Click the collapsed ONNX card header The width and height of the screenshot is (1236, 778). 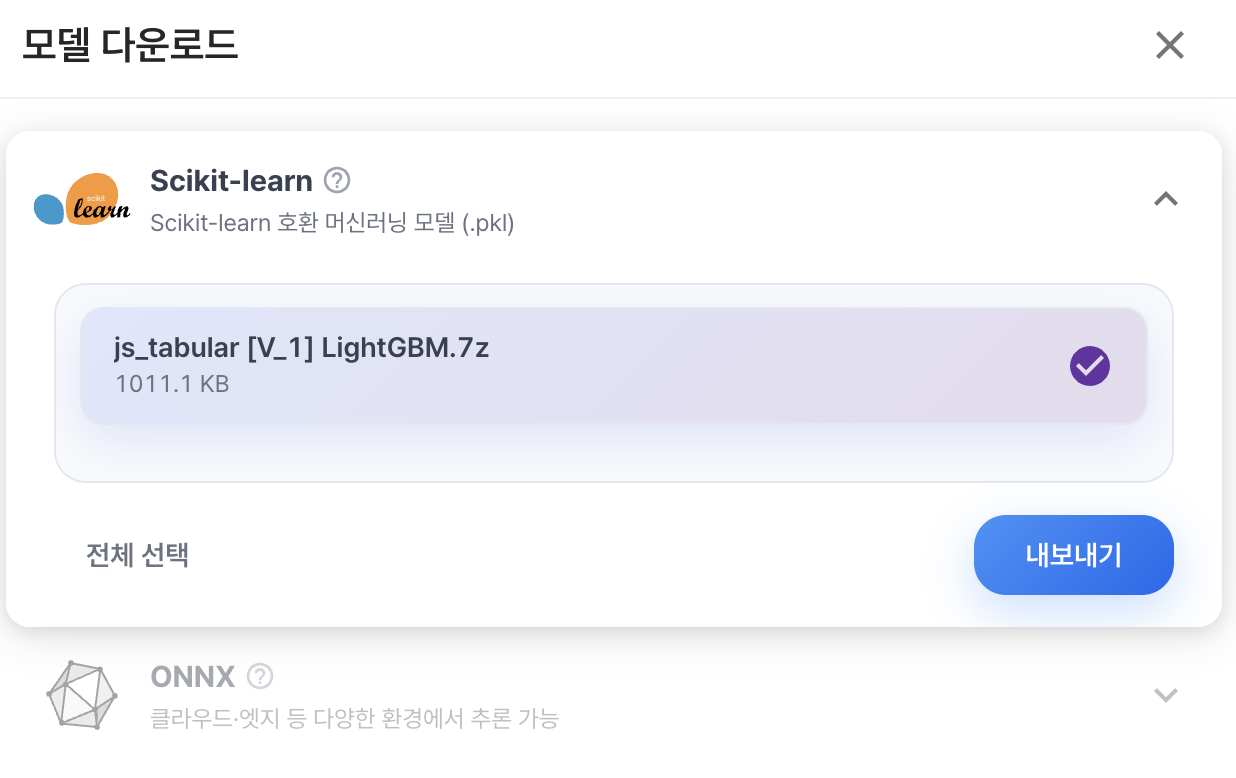coord(613,695)
